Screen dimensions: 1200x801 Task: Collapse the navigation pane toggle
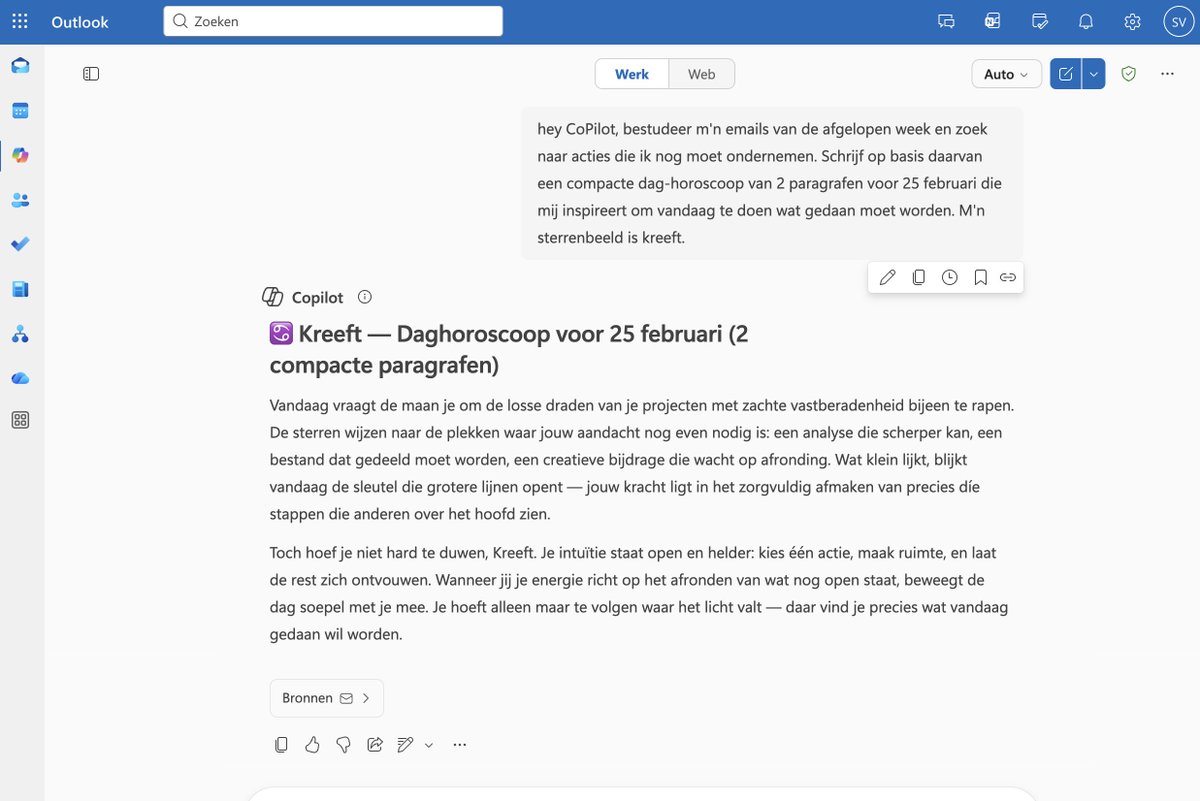click(91, 73)
